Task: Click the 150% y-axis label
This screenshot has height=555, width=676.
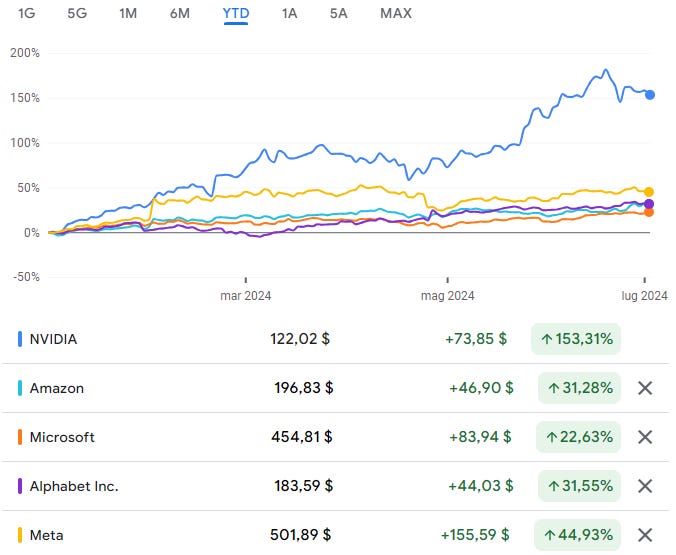Action: click(x=25, y=98)
